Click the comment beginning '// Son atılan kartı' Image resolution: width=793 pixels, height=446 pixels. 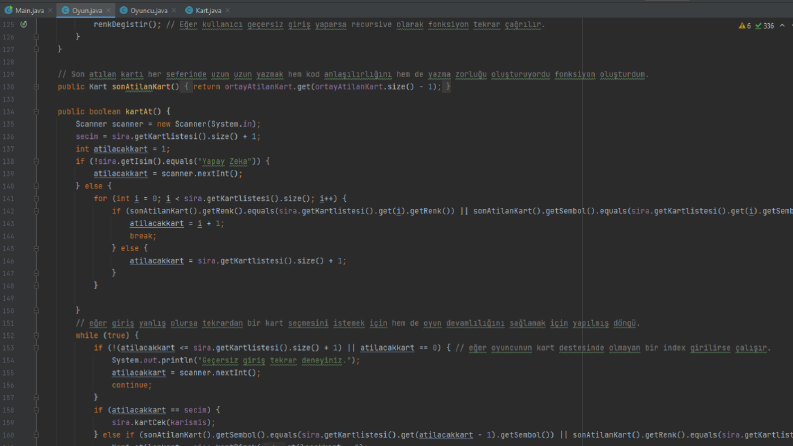pos(353,74)
